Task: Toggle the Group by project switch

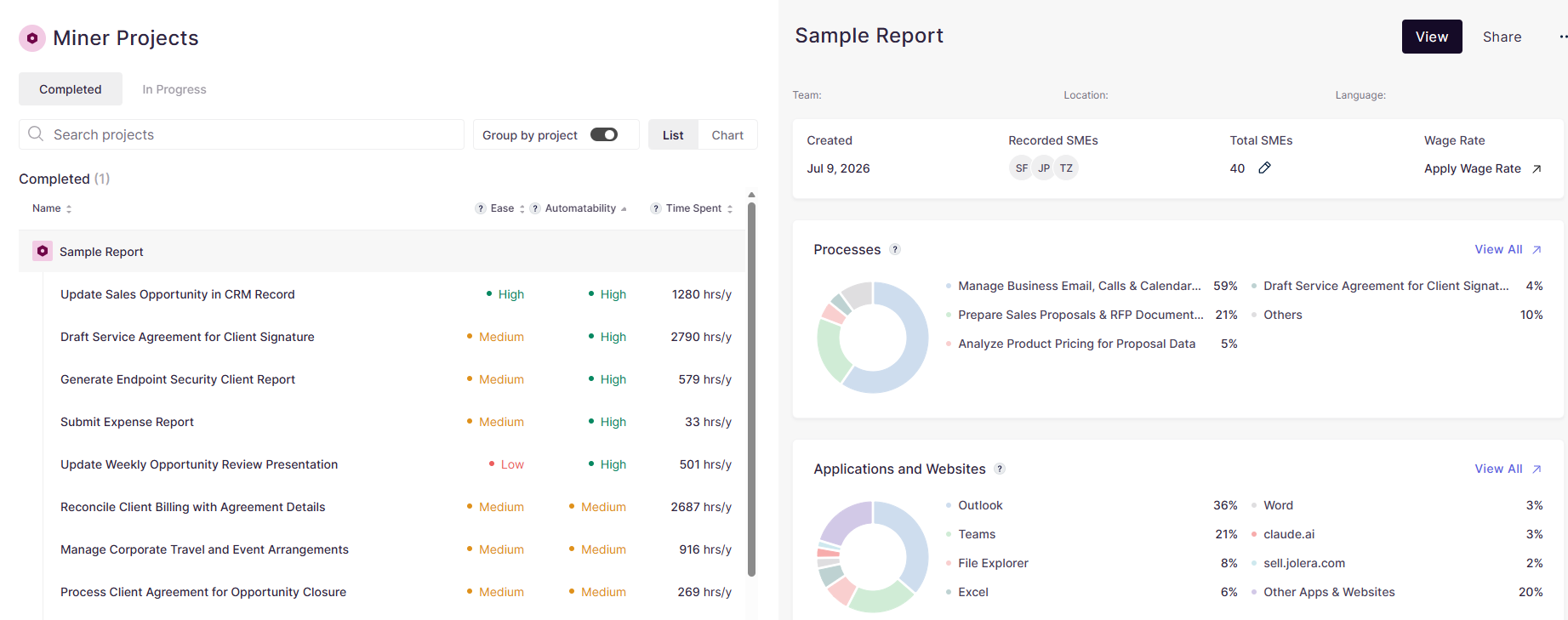Action: click(604, 134)
